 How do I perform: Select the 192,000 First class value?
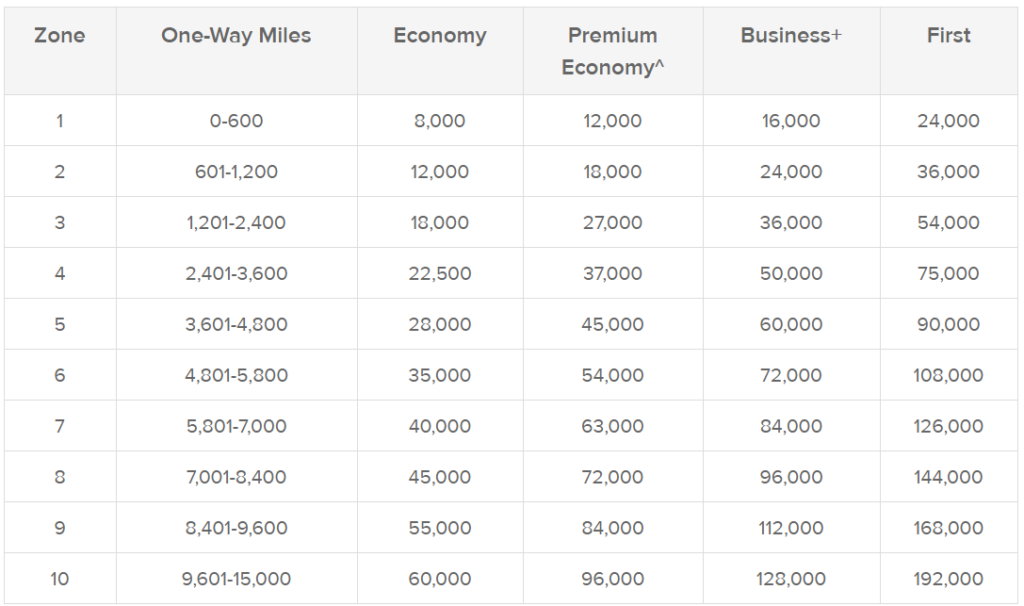[948, 579]
